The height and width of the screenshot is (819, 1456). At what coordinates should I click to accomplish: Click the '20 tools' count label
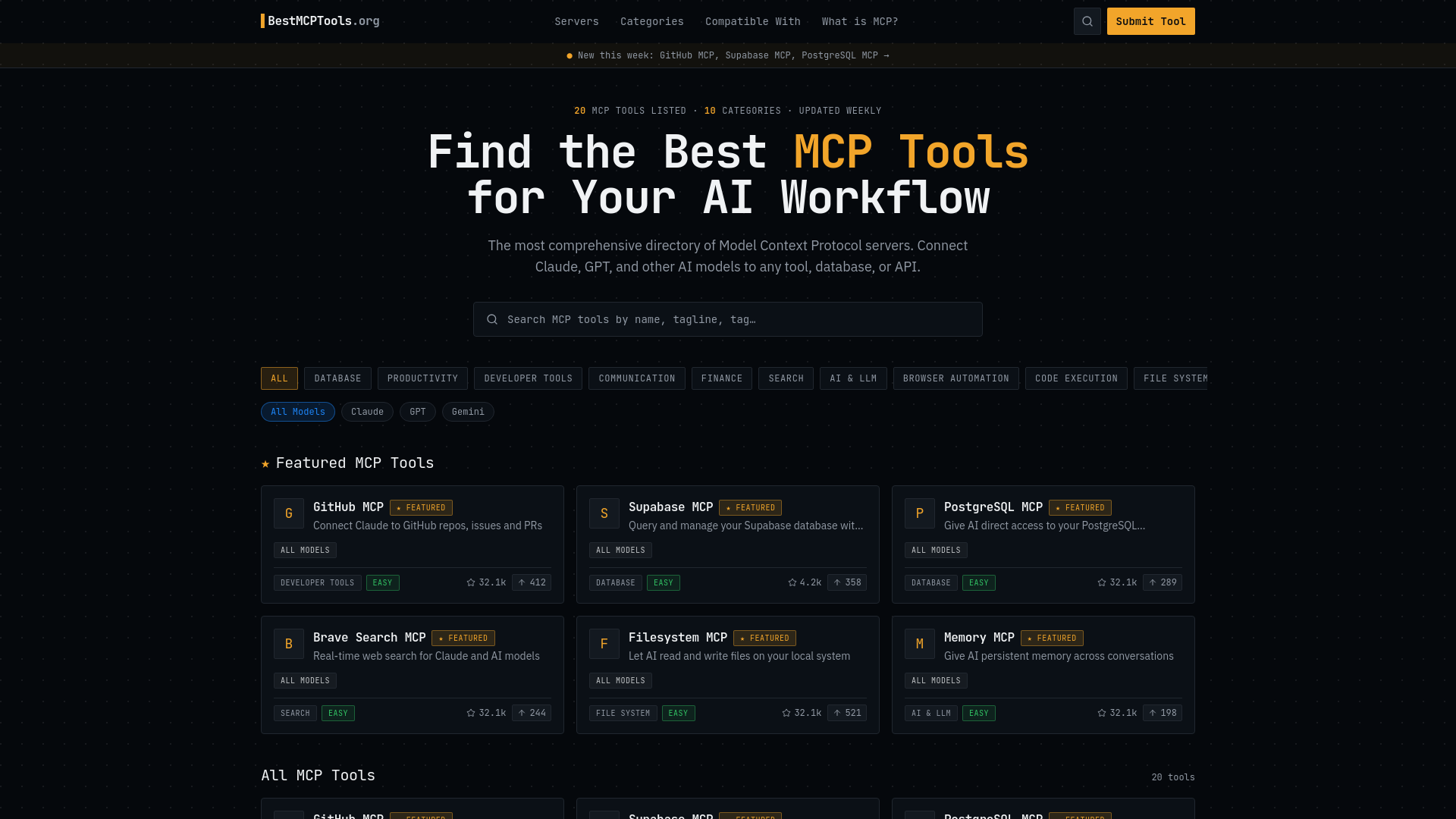[1173, 777]
